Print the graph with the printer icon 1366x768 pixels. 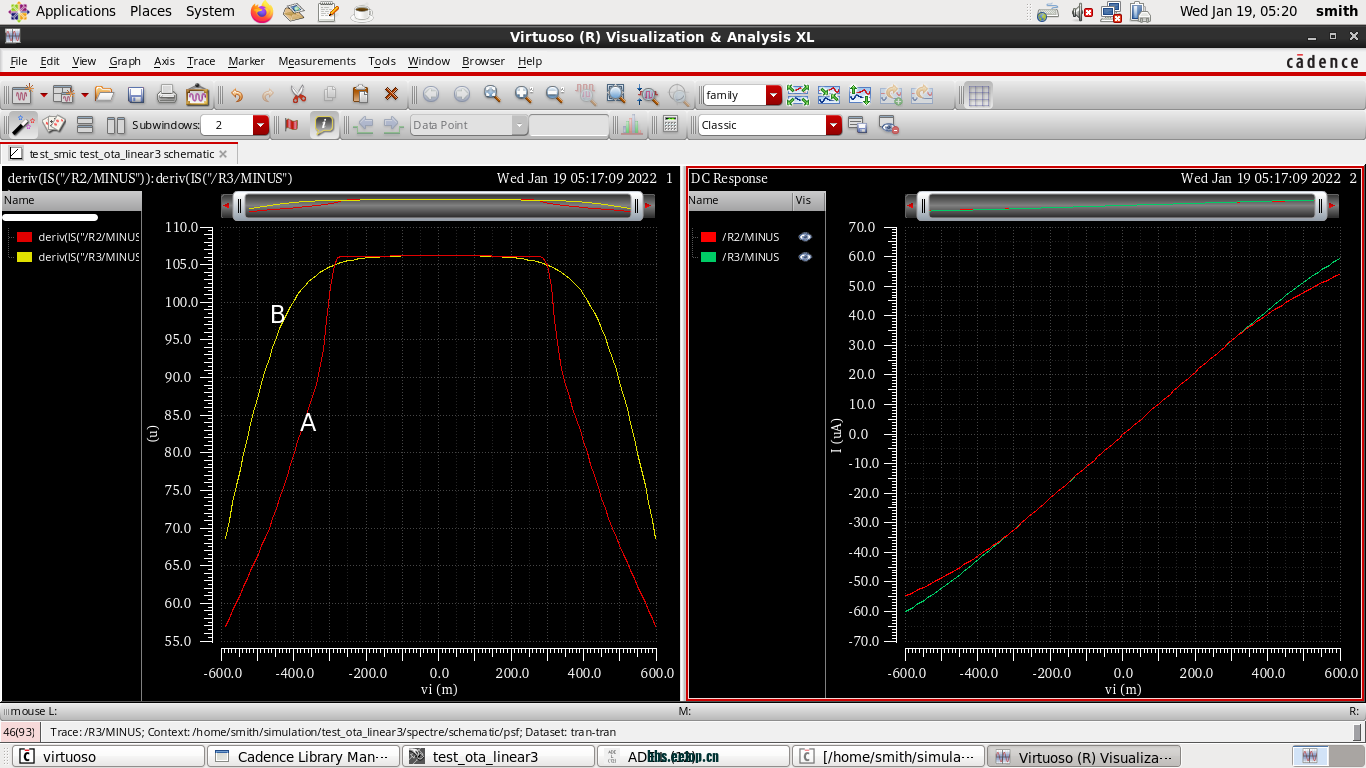(x=167, y=95)
